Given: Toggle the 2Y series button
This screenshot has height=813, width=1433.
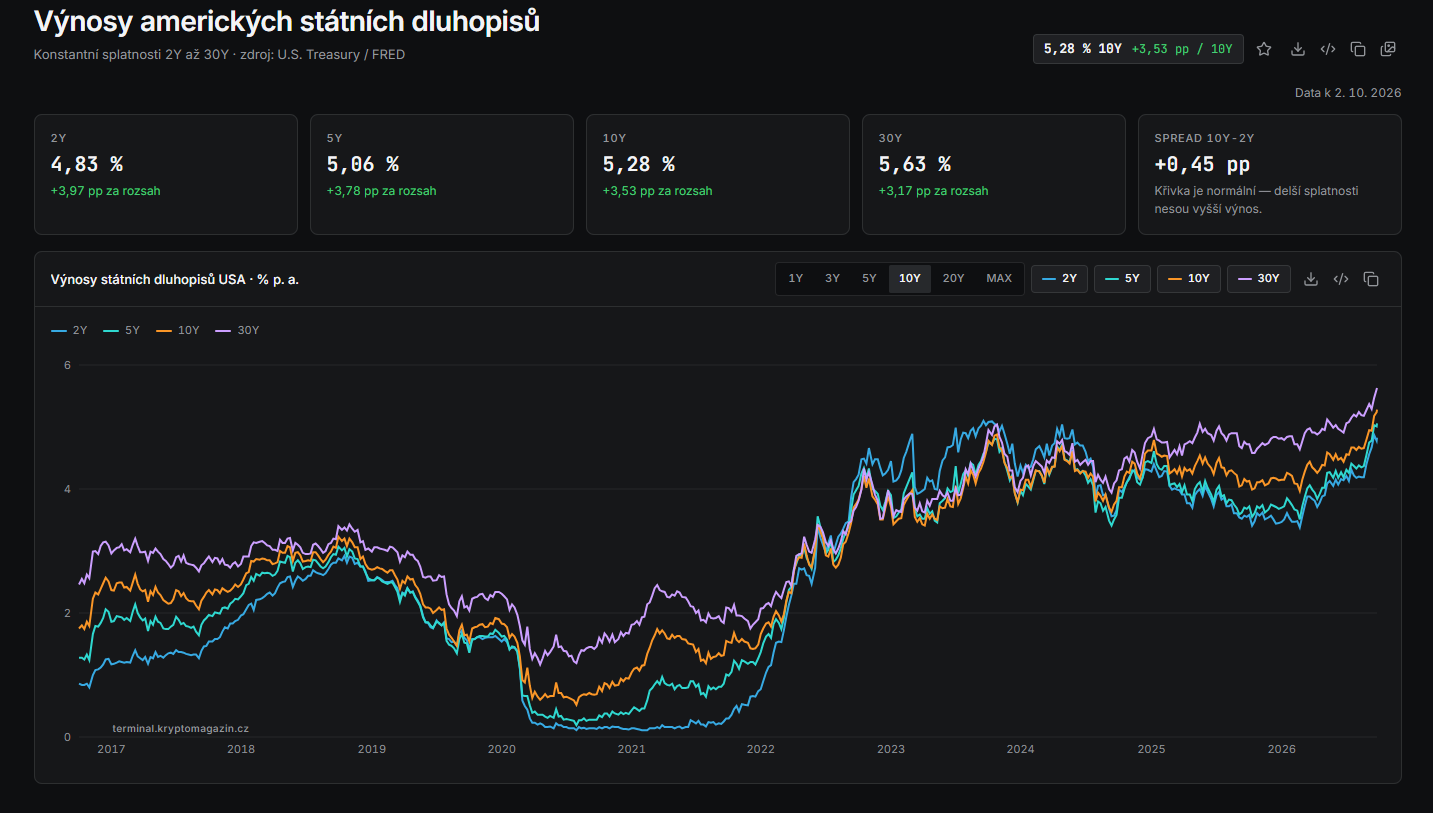Looking at the screenshot, I should point(1059,279).
